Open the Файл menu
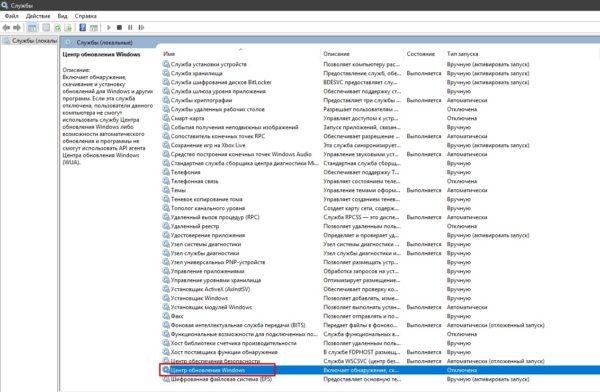 [11, 16]
